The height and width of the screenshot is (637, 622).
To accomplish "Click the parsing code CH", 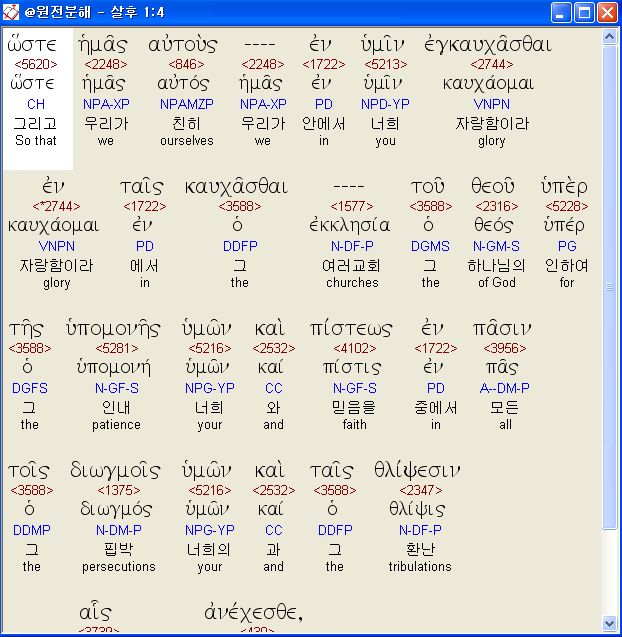I will 36,104.
